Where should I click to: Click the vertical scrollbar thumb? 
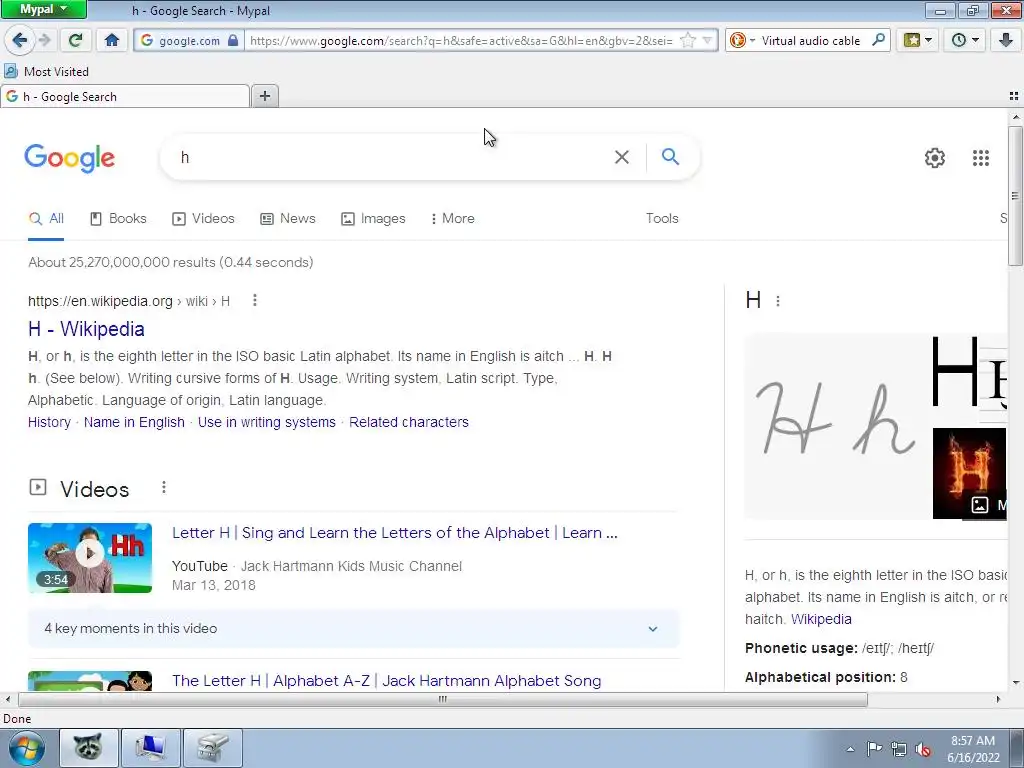[x=1015, y=195]
